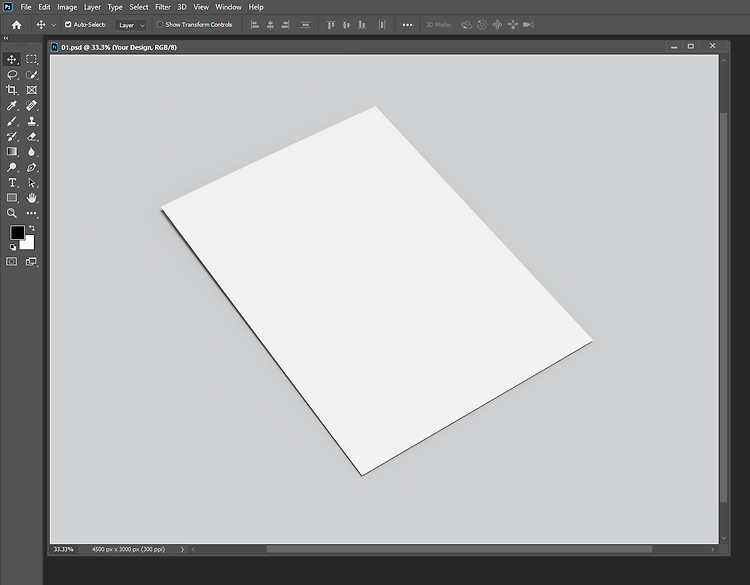Select the Lasso tool
This screenshot has width=750, height=585.
click(11, 75)
